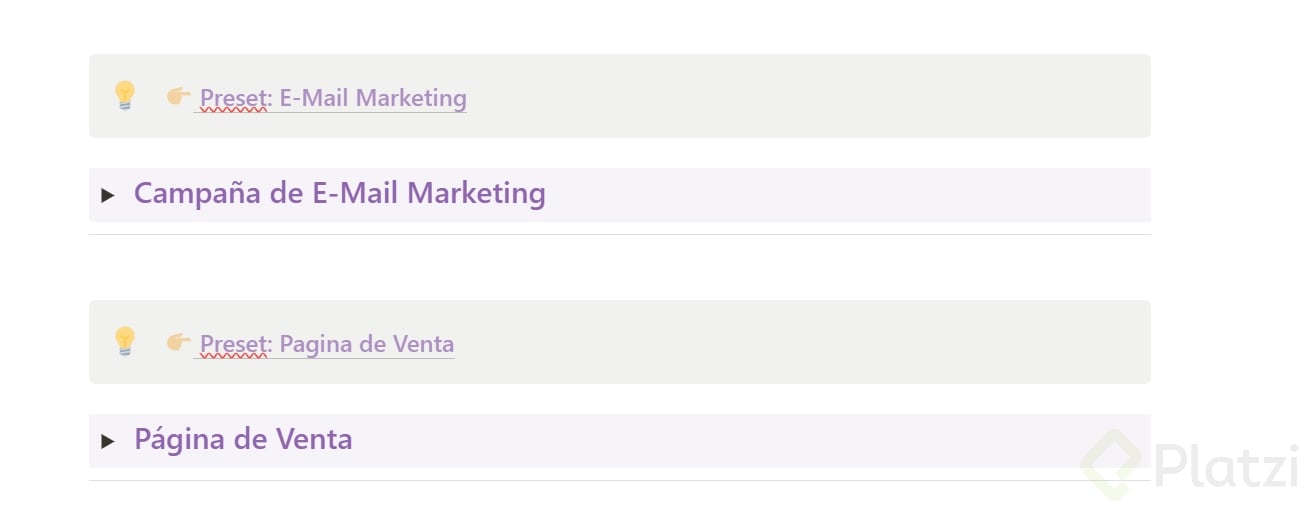
Task: Click the word Campaña in the toggle heading
Action: (x=197, y=193)
